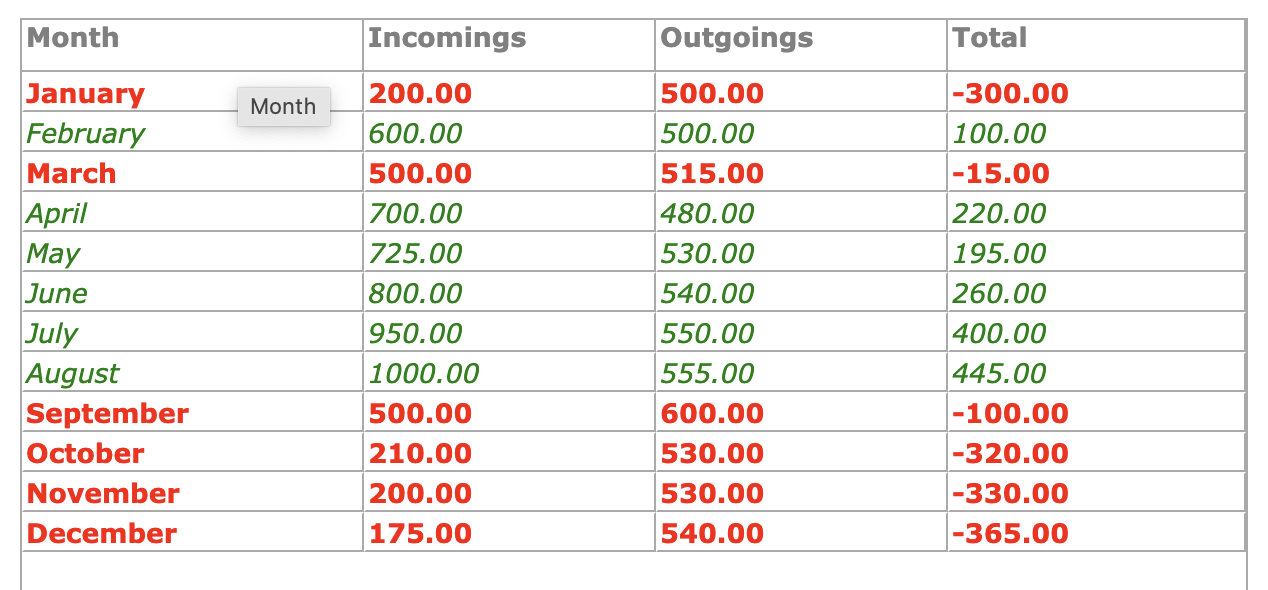Select January Total value -300.00
The width and height of the screenshot is (1268, 590).
1010,94
